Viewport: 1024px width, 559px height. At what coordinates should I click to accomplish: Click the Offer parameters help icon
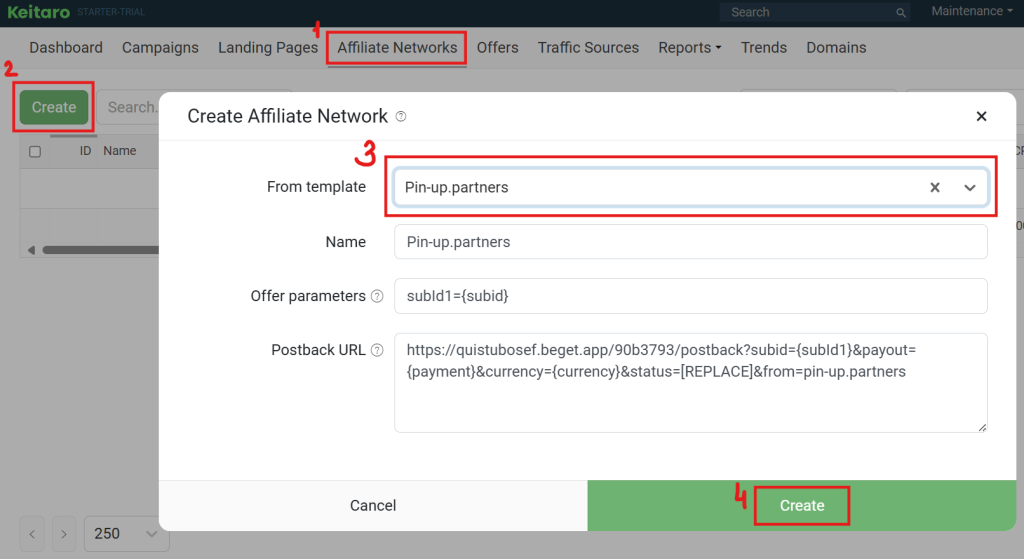click(377, 296)
